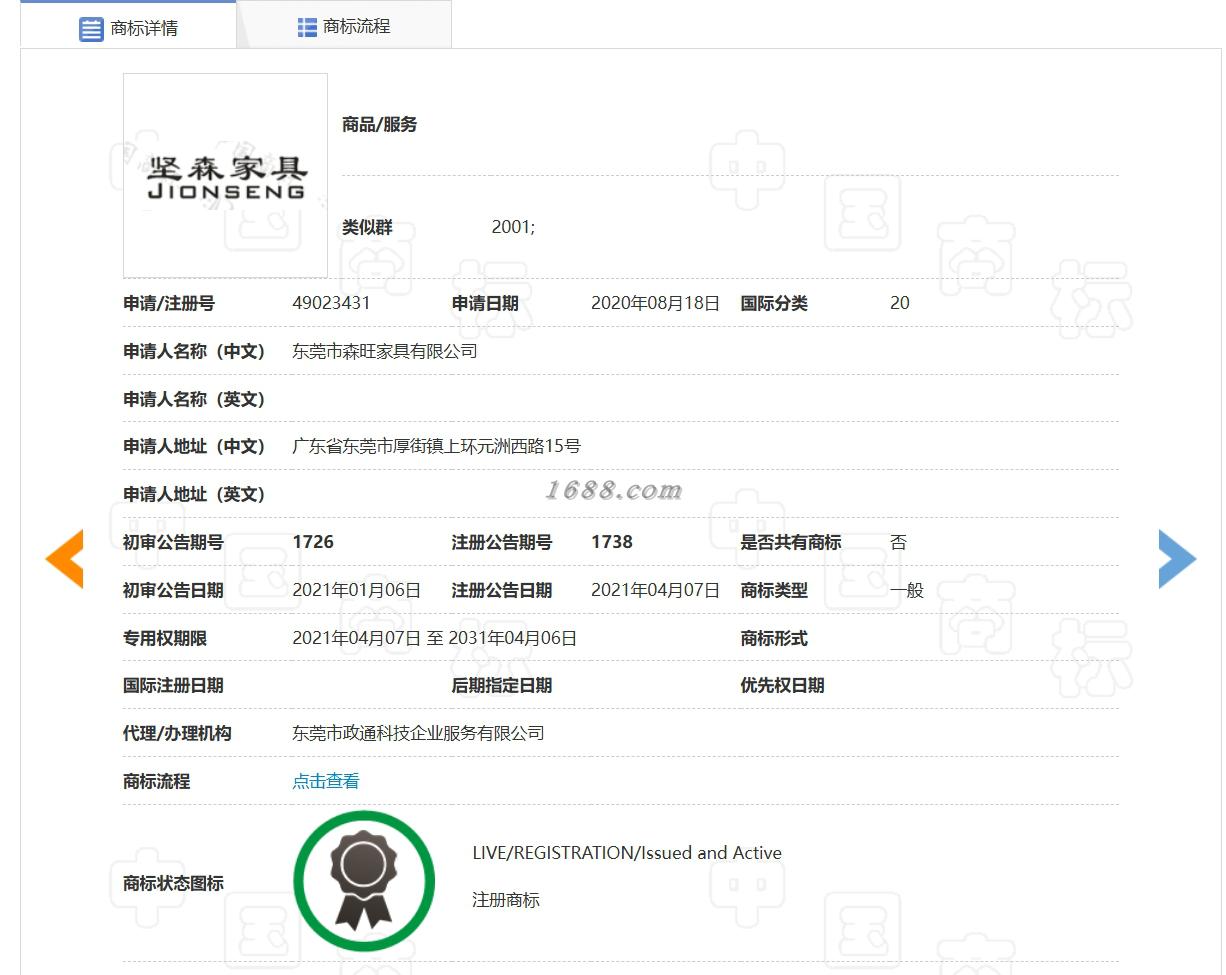This screenshot has width=1226, height=975.
Task: Click the 商标状态图标 label
Action: pyautogui.click(x=173, y=883)
